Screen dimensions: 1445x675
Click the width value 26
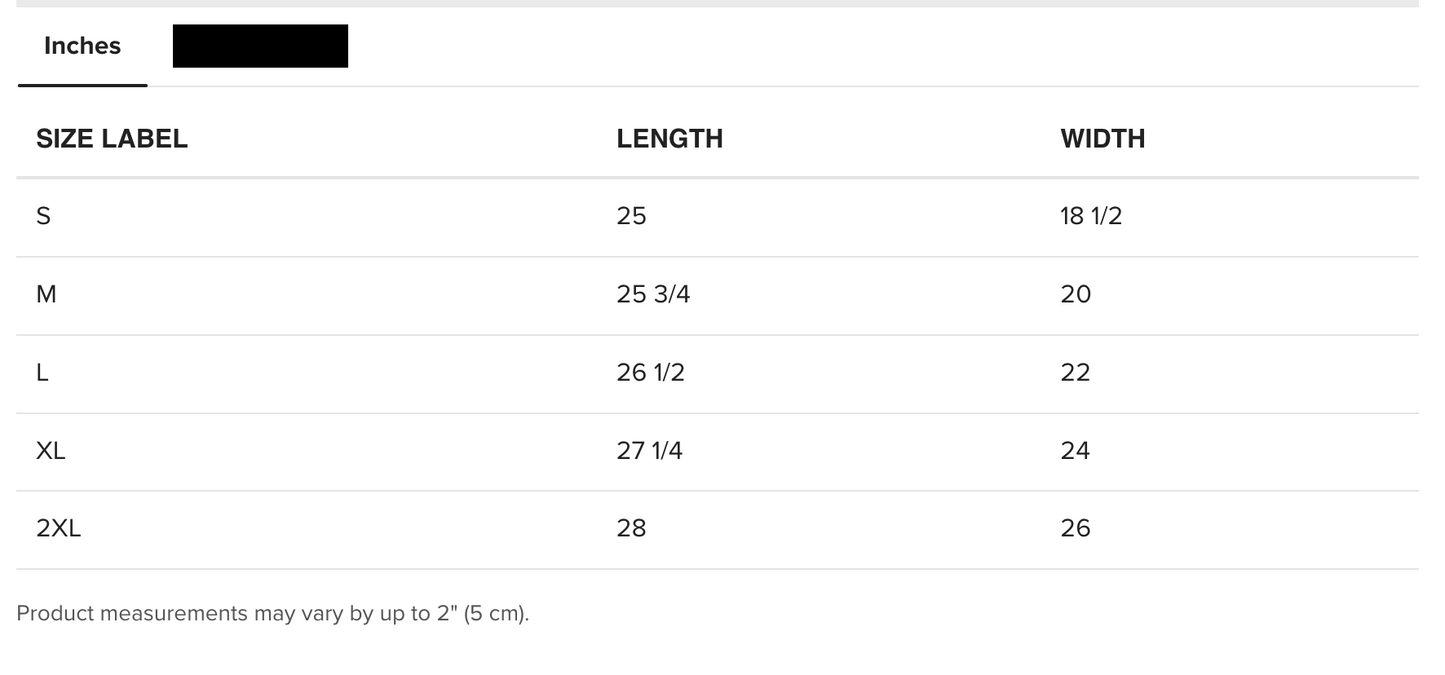click(1075, 528)
